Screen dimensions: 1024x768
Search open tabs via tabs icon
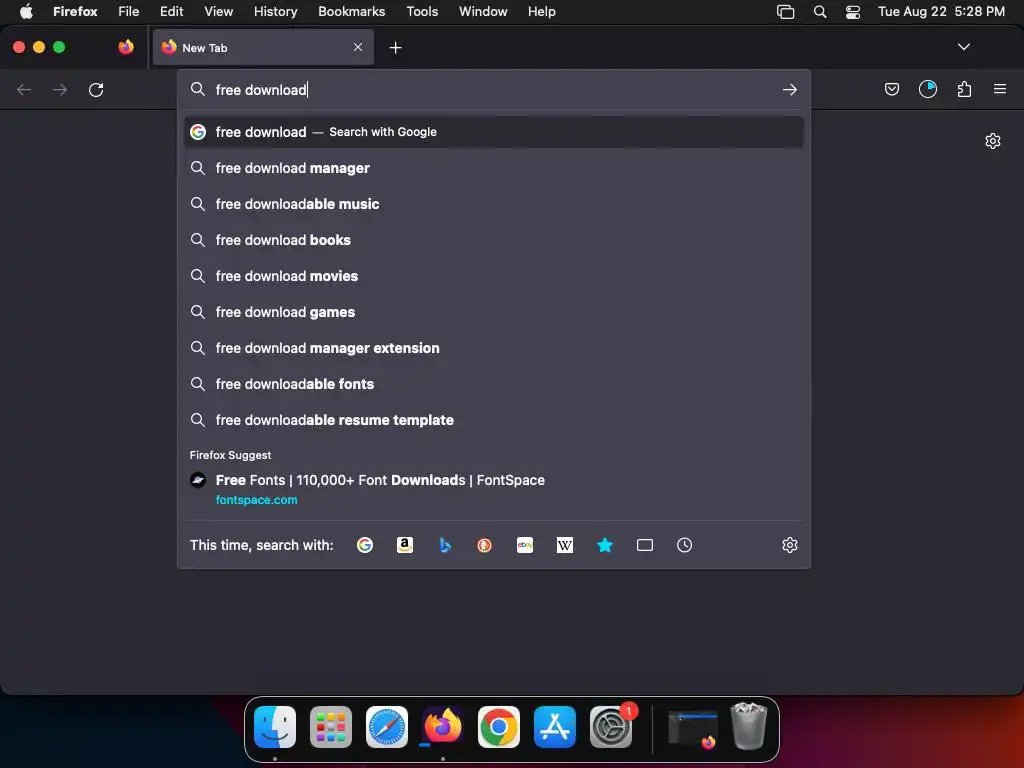(x=645, y=545)
